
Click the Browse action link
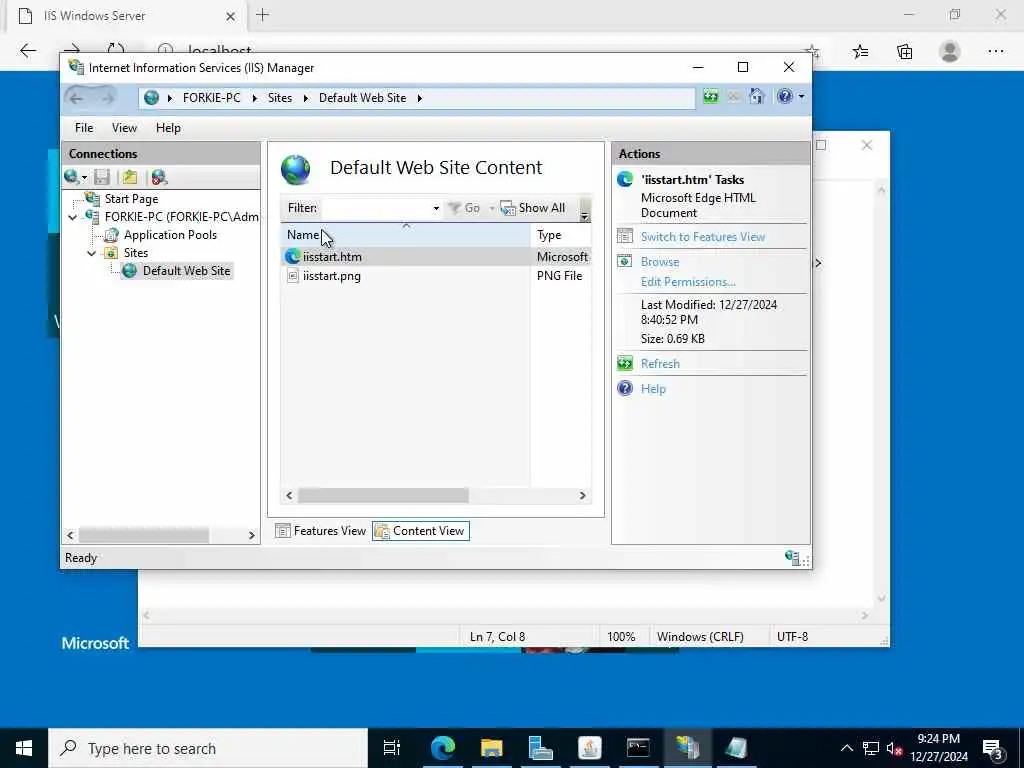tap(660, 262)
